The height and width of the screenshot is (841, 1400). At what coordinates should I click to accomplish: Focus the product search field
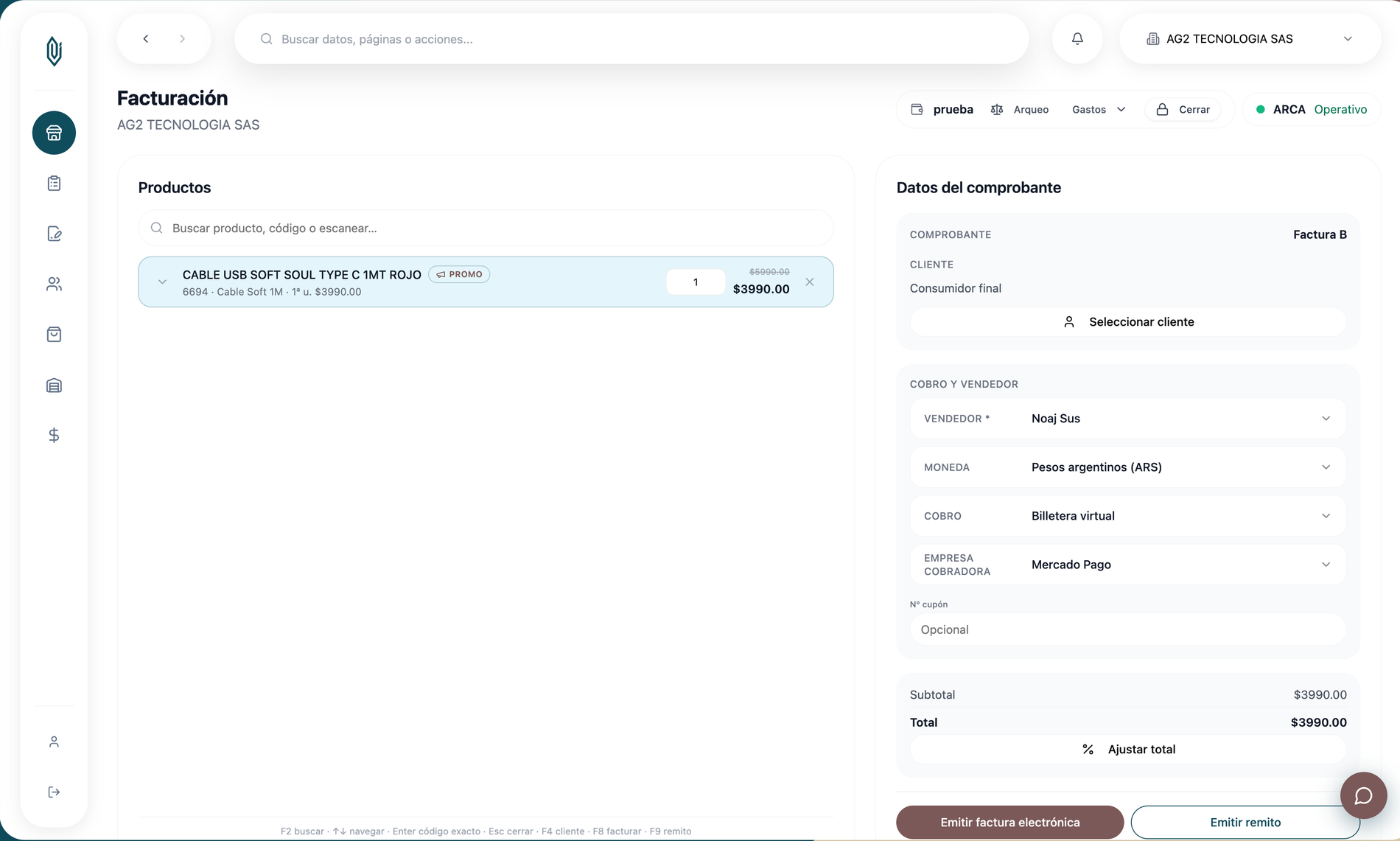tap(486, 228)
